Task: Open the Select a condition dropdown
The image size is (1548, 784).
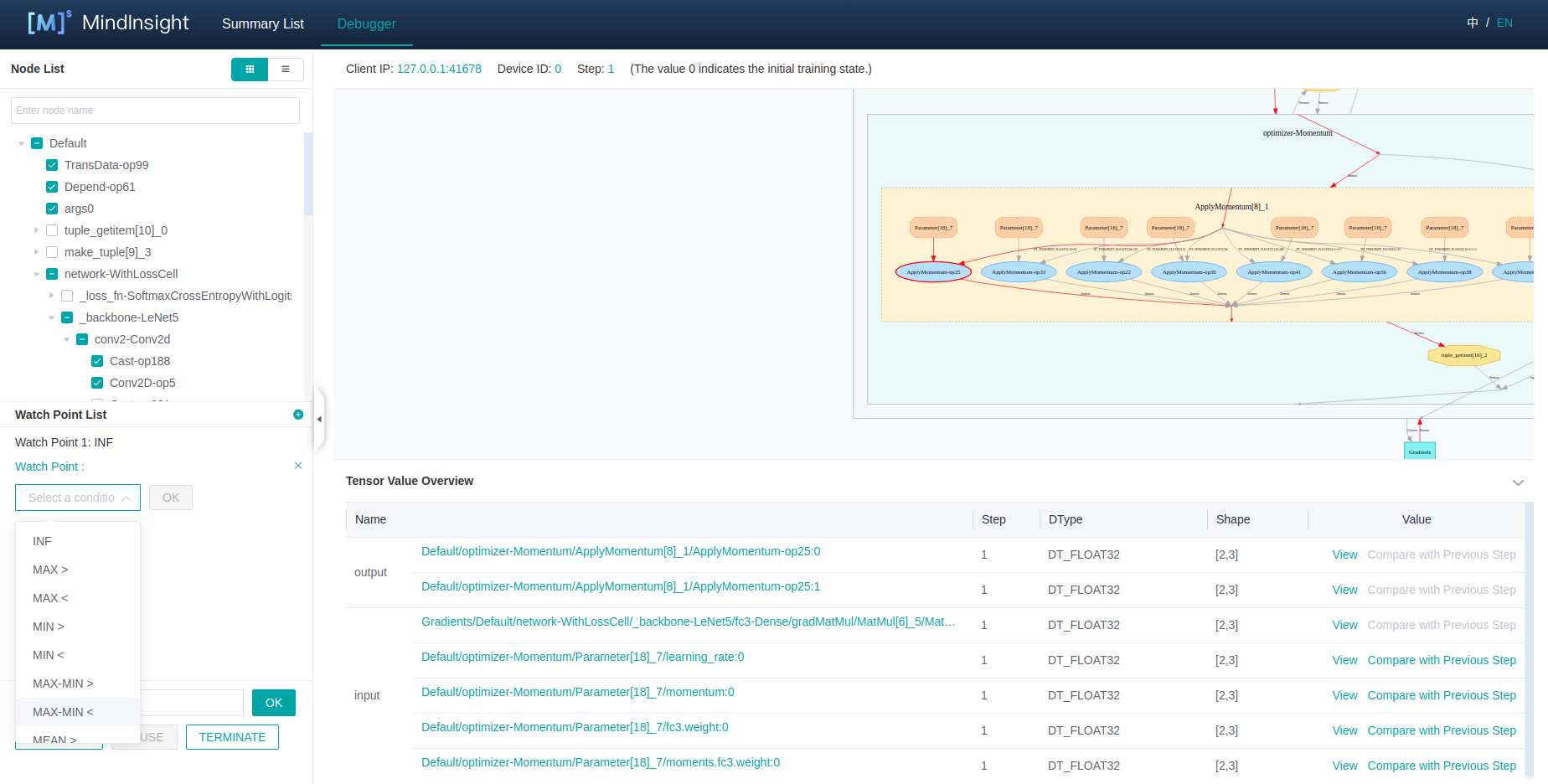Action: [x=78, y=498]
